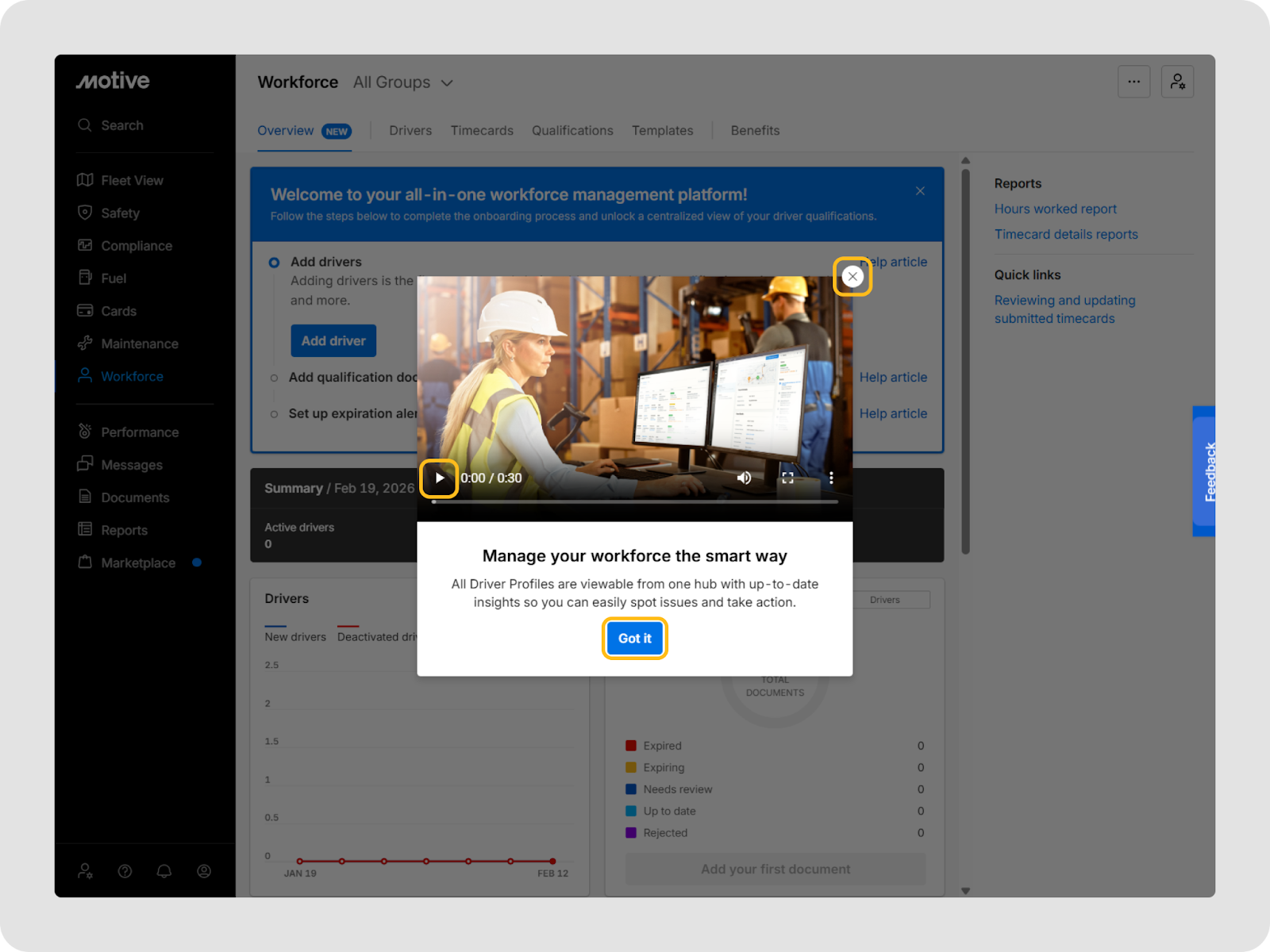Image resolution: width=1270 pixels, height=952 pixels.
Task: Enter fullscreen mode on video
Action: coord(787,478)
